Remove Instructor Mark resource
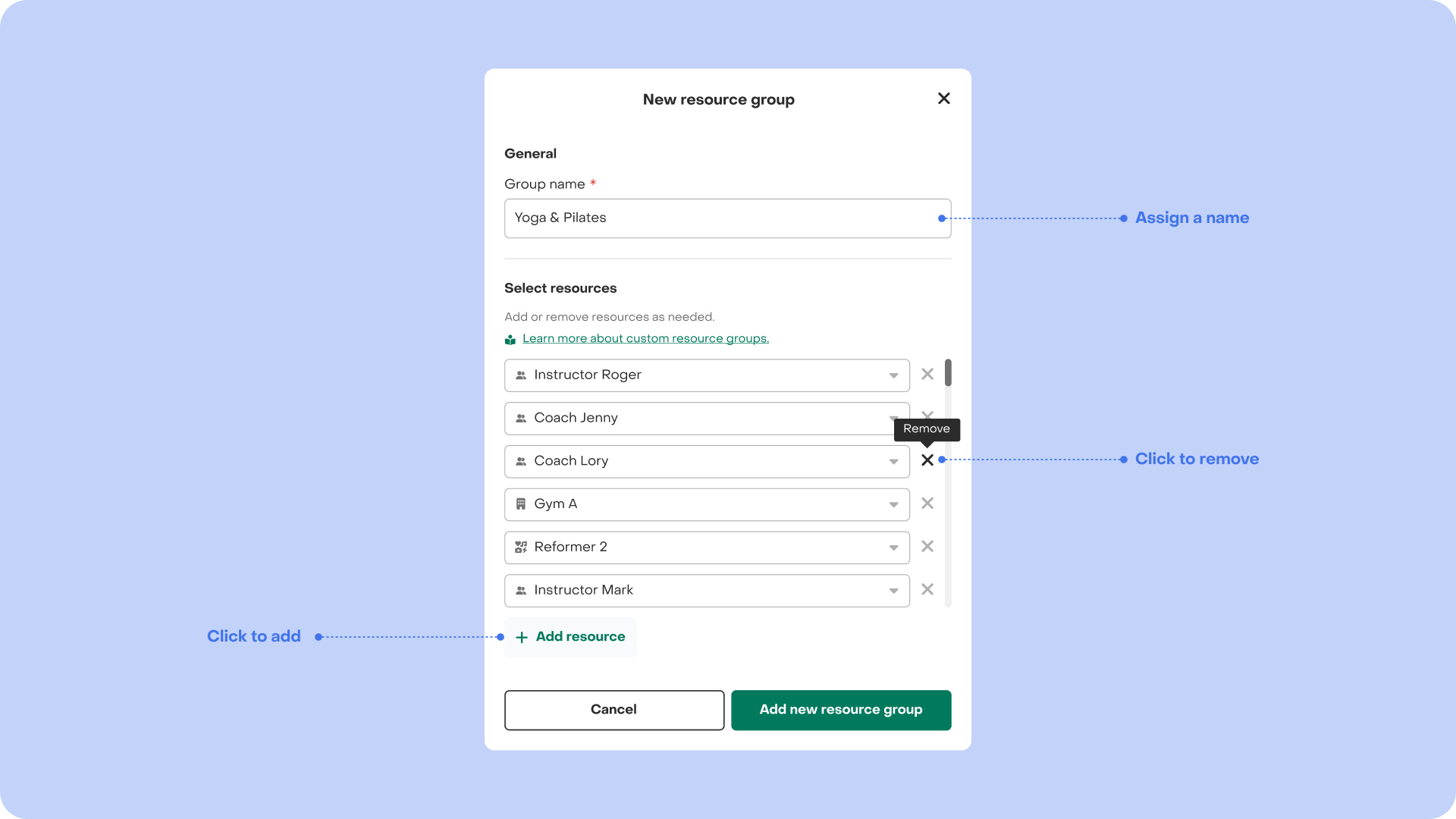This screenshot has width=1456, height=819. [927, 590]
